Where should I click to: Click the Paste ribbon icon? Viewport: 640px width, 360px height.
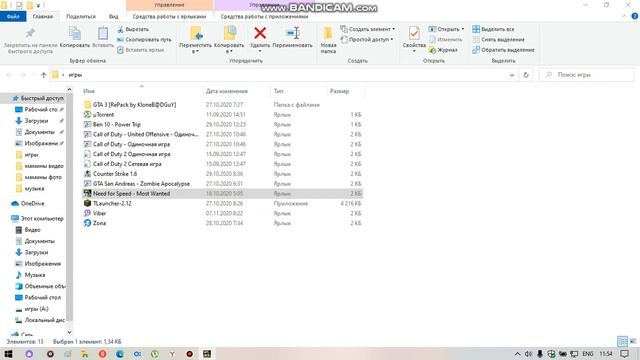click(103, 33)
